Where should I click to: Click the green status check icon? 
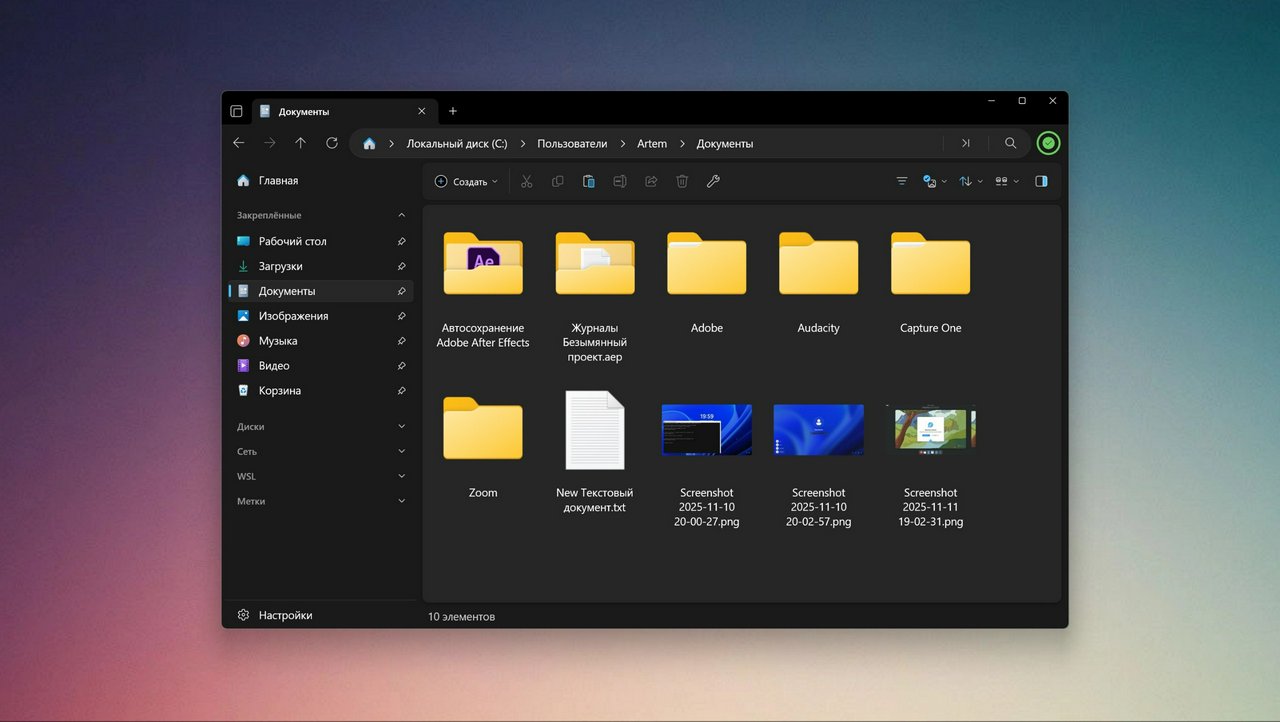[x=1048, y=143]
